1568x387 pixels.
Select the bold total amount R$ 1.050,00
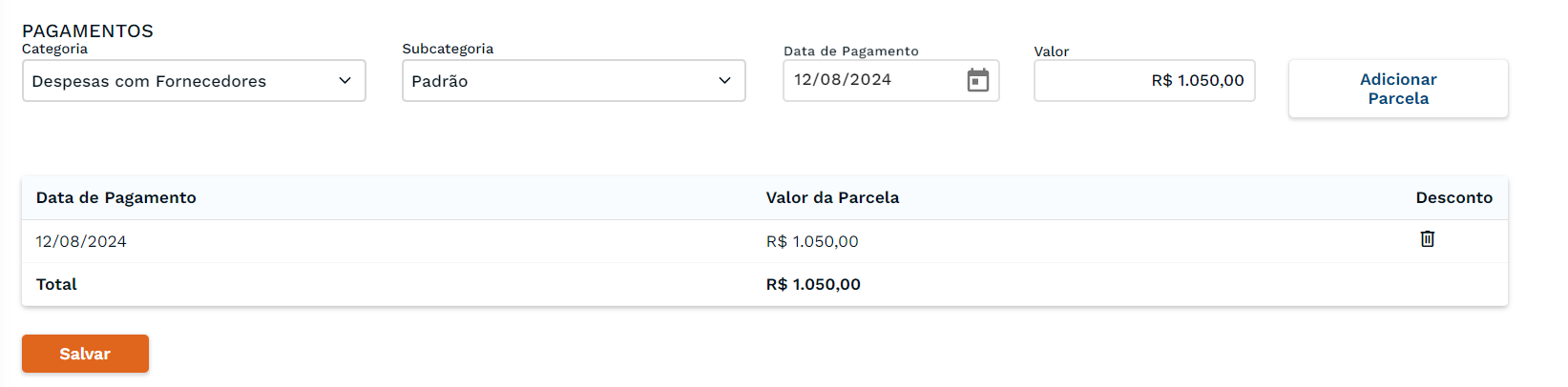(813, 285)
